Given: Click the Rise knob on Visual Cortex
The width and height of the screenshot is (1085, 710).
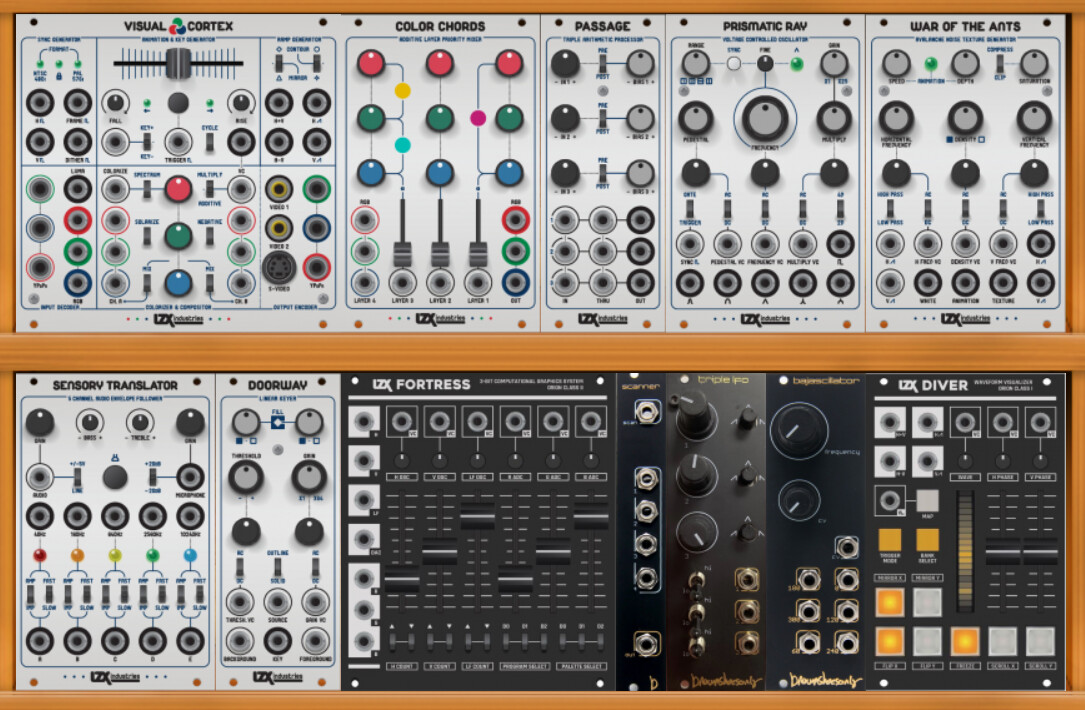Looking at the screenshot, I should click(x=241, y=102).
